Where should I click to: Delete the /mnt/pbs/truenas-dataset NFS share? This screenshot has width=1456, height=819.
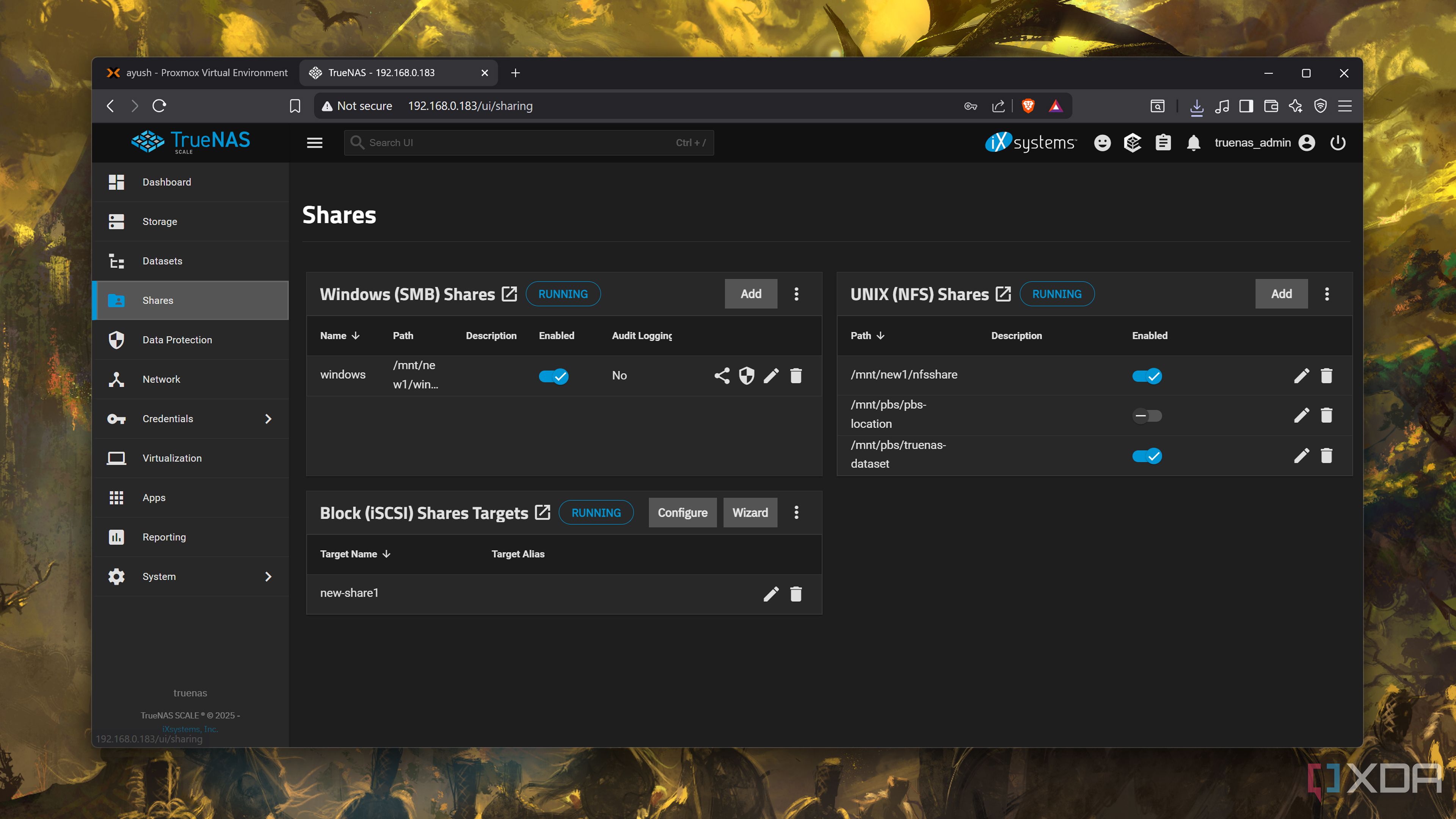point(1327,455)
